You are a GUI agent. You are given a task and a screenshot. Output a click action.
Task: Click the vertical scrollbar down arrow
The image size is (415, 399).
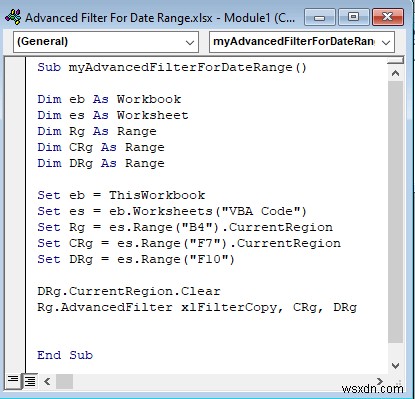coord(396,366)
